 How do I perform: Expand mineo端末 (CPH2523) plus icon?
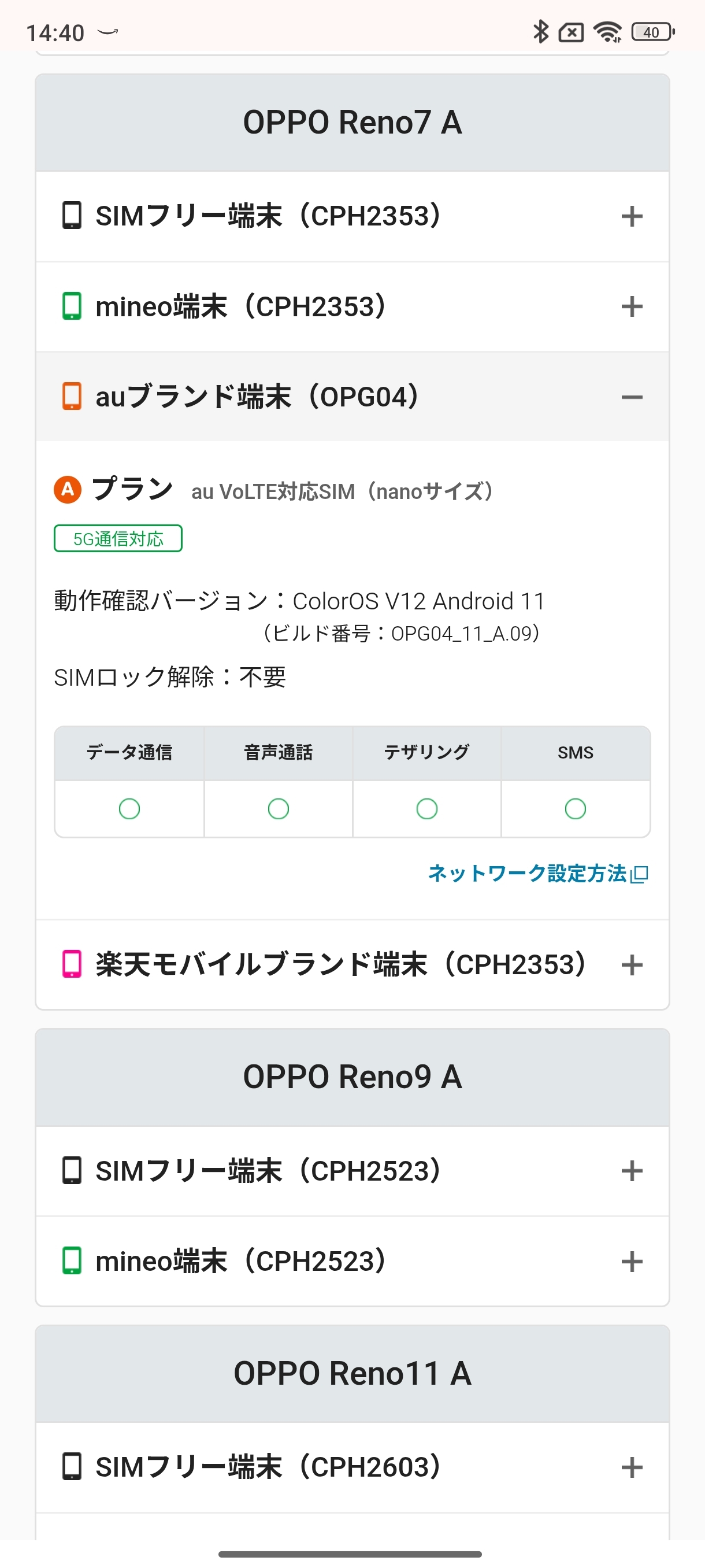click(632, 1261)
